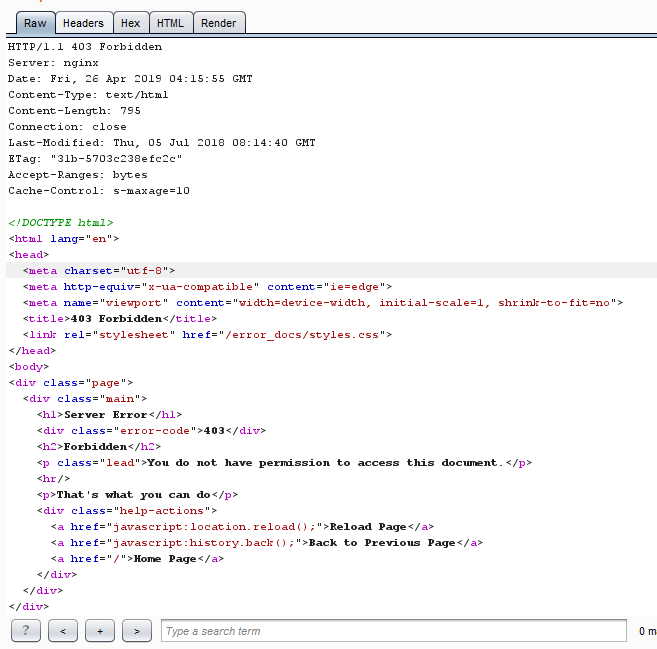Viewport: 657px width, 649px height.
Task: Open the Render tab
Action: point(219,23)
